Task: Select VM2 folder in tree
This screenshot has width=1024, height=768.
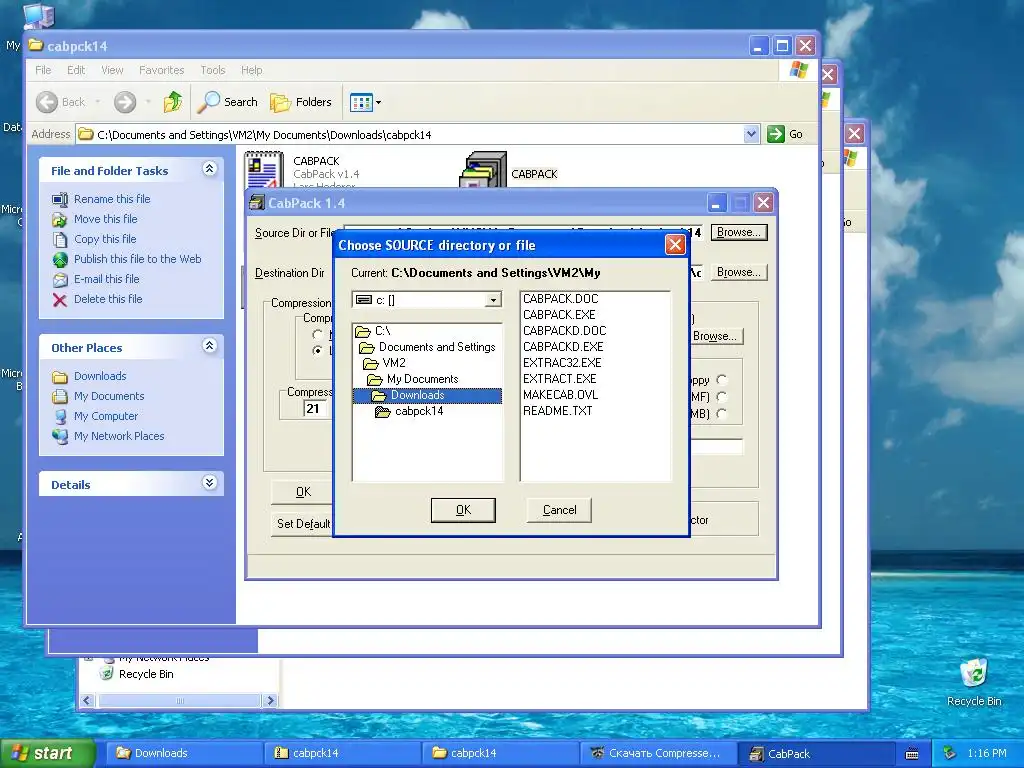Action: [x=384, y=363]
